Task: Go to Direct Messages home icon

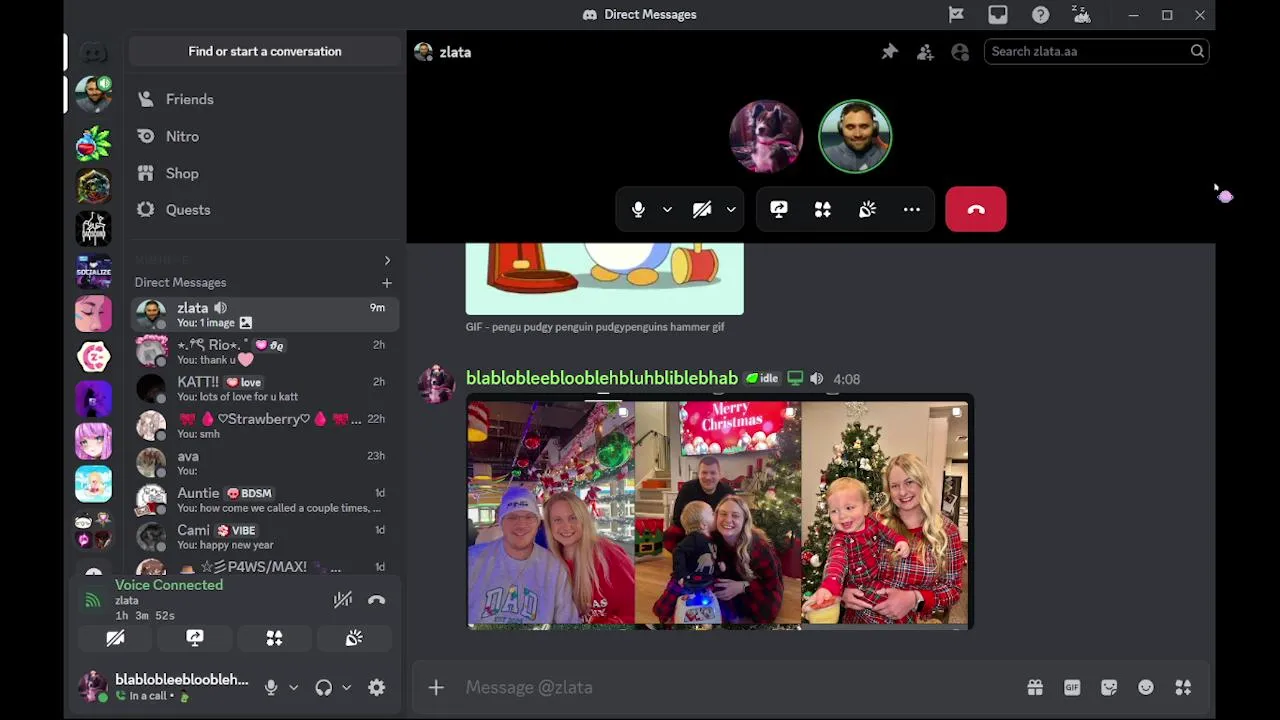Action: (93, 52)
